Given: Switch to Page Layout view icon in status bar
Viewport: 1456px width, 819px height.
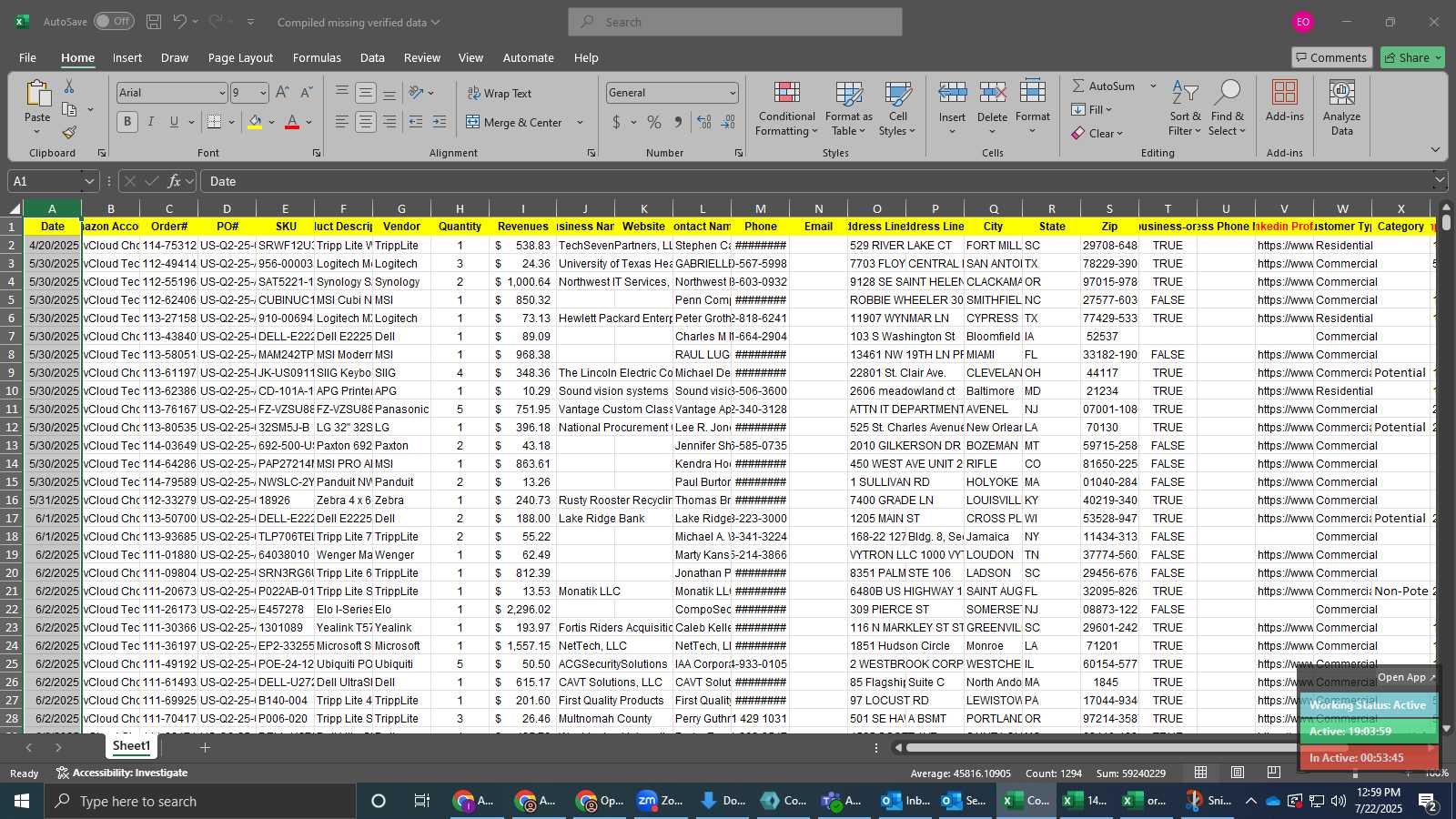Looking at the screenshot, I should (x=1238, y=773).
